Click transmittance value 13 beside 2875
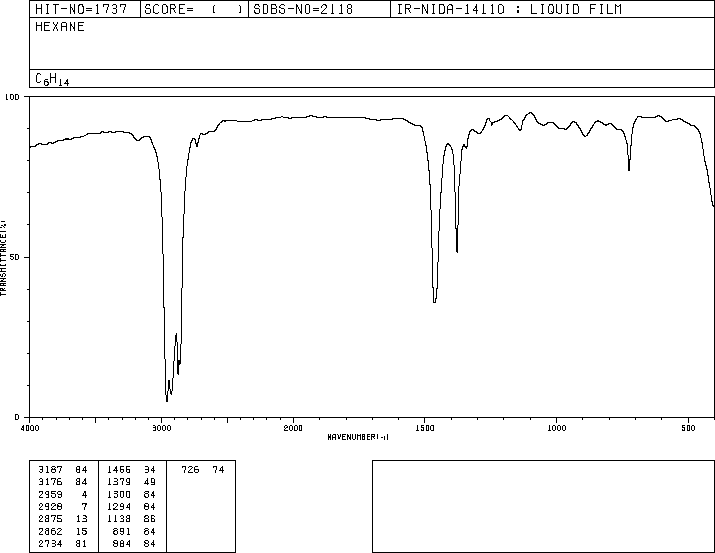Image resolution: width=715 pixels, height=553 pixels. 82,519
